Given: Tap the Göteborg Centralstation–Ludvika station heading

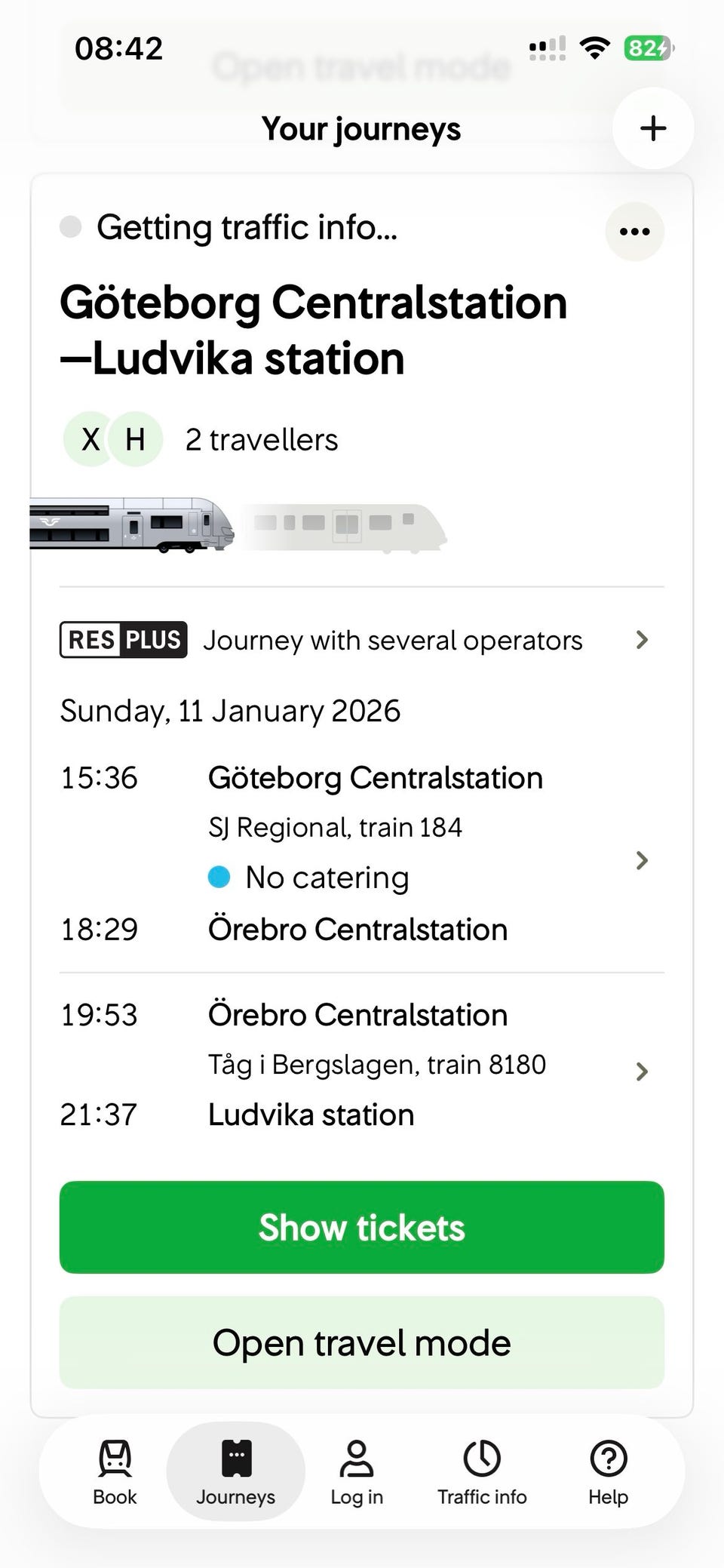Looking at the screenshot, I should (313, 331).
